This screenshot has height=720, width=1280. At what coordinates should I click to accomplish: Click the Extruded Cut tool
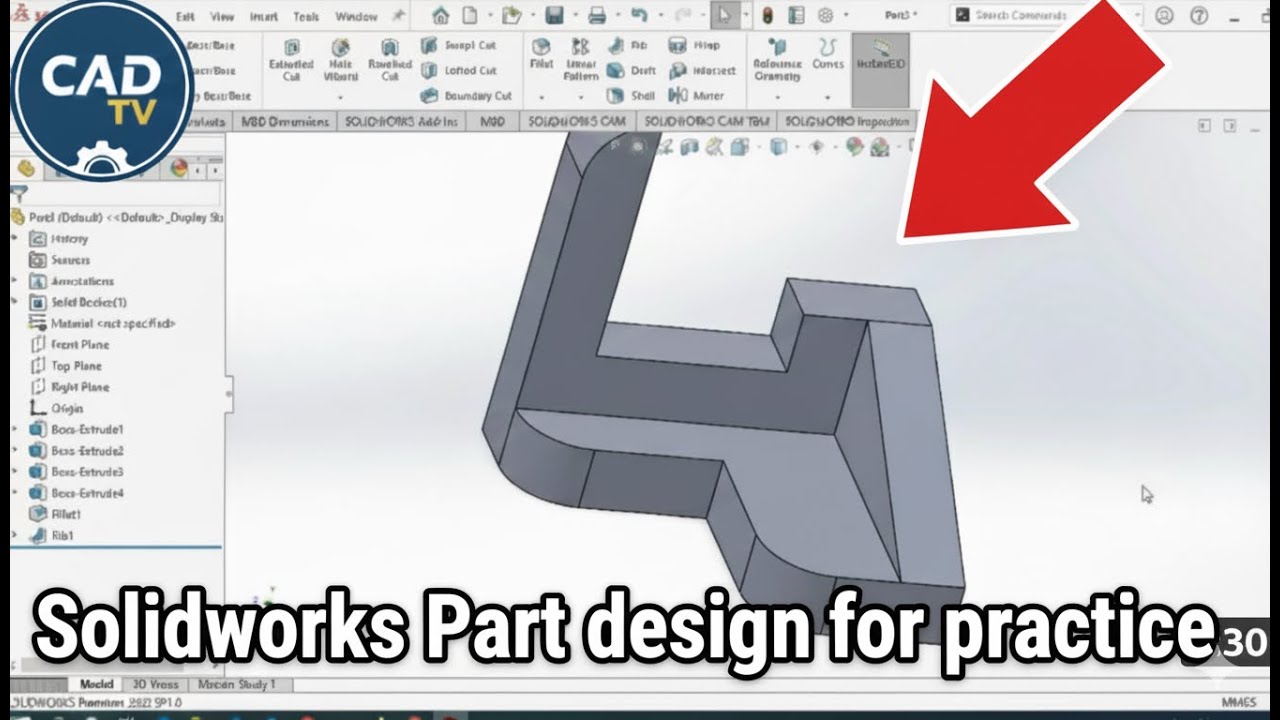point(291,60)
